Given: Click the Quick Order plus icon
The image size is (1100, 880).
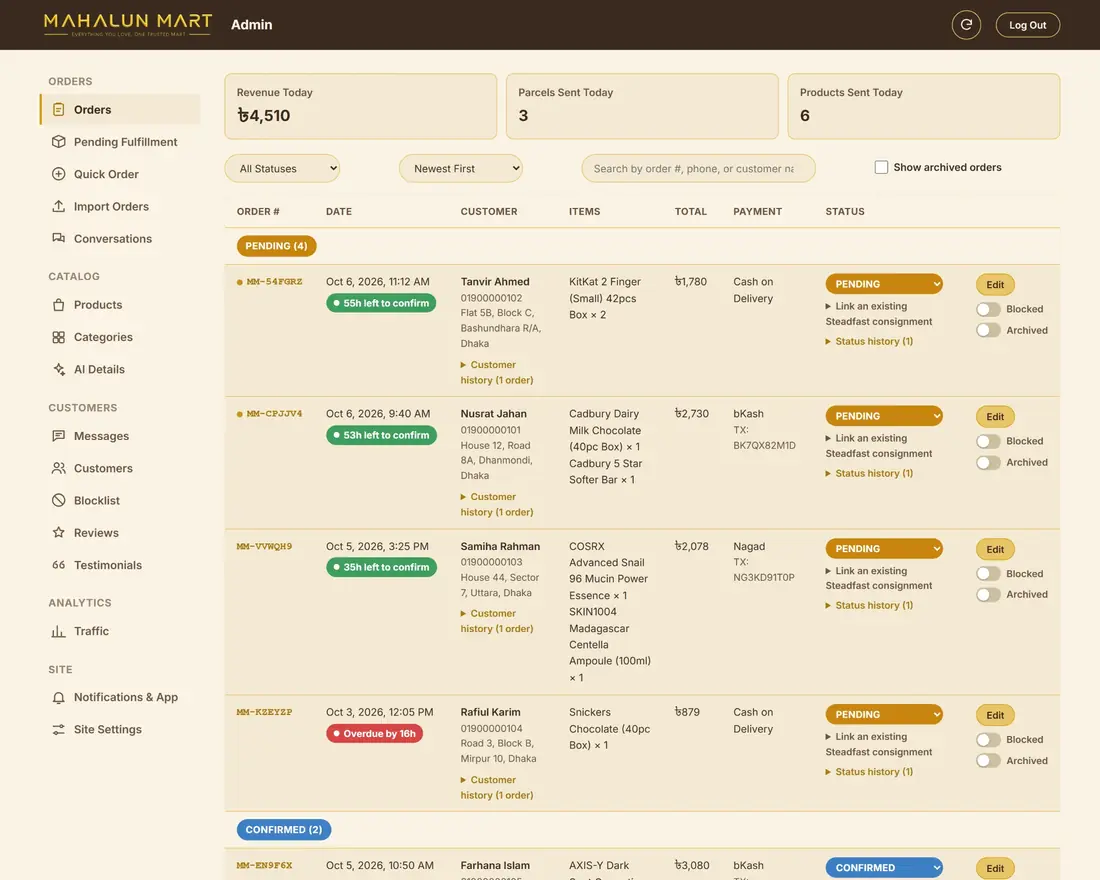Looking at the screenshot, I should 59,174.
